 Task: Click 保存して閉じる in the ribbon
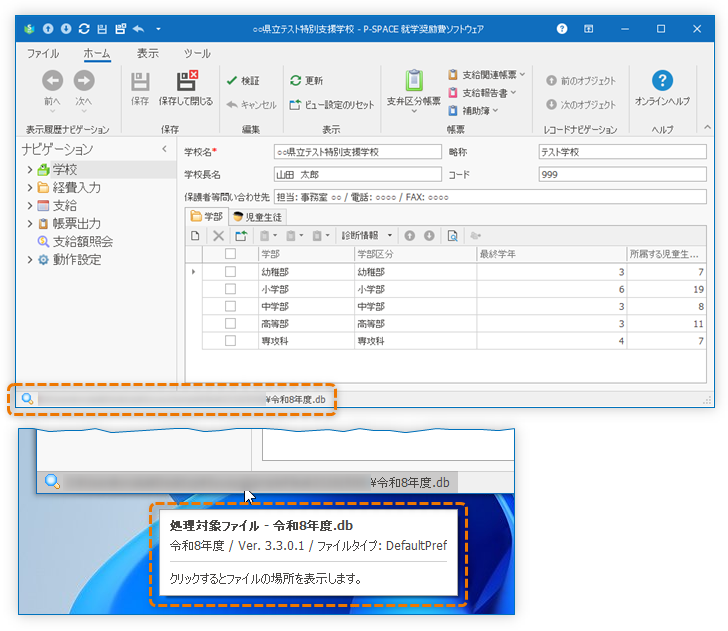click(186, 88)
